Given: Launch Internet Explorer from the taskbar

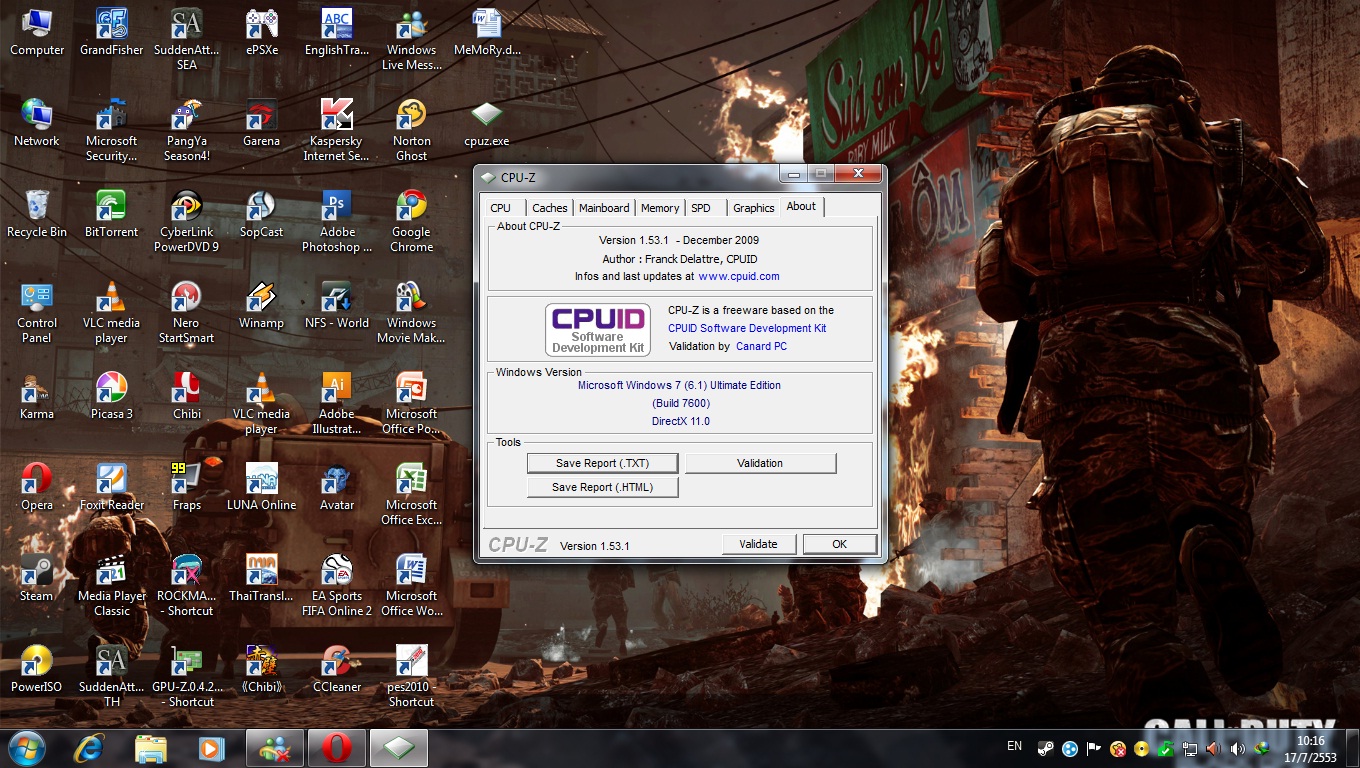Looking at the screenshot, I should [90, 748].
